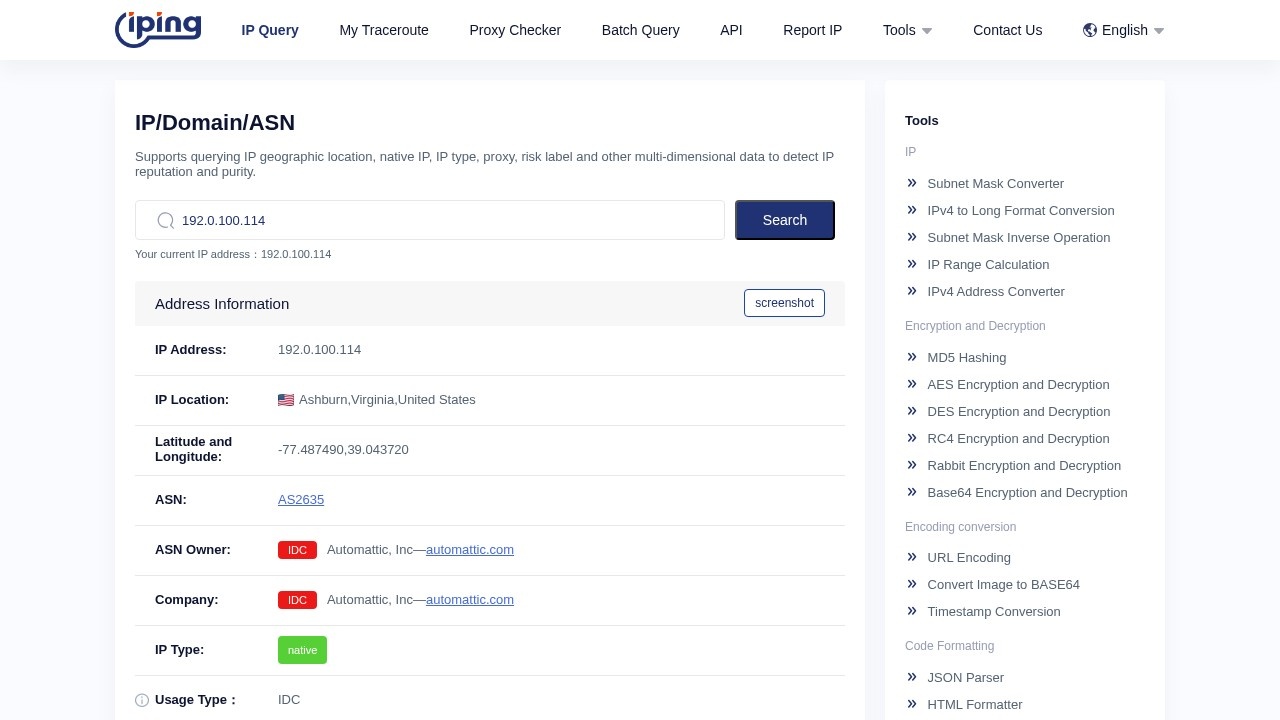The image size is (1280, 720).
Task: Click the magnifier icon in search box
Action: click(x=166, y=220)
